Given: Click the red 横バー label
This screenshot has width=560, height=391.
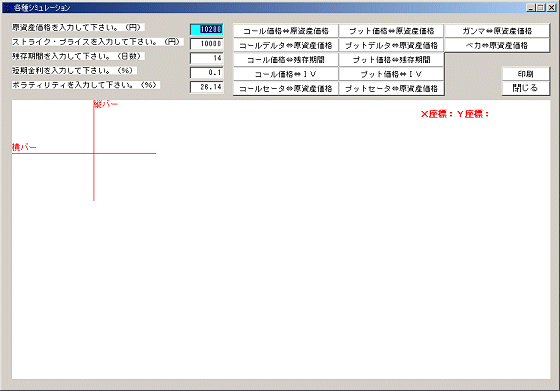Looking at the screenshot, I should coord(24,147).
